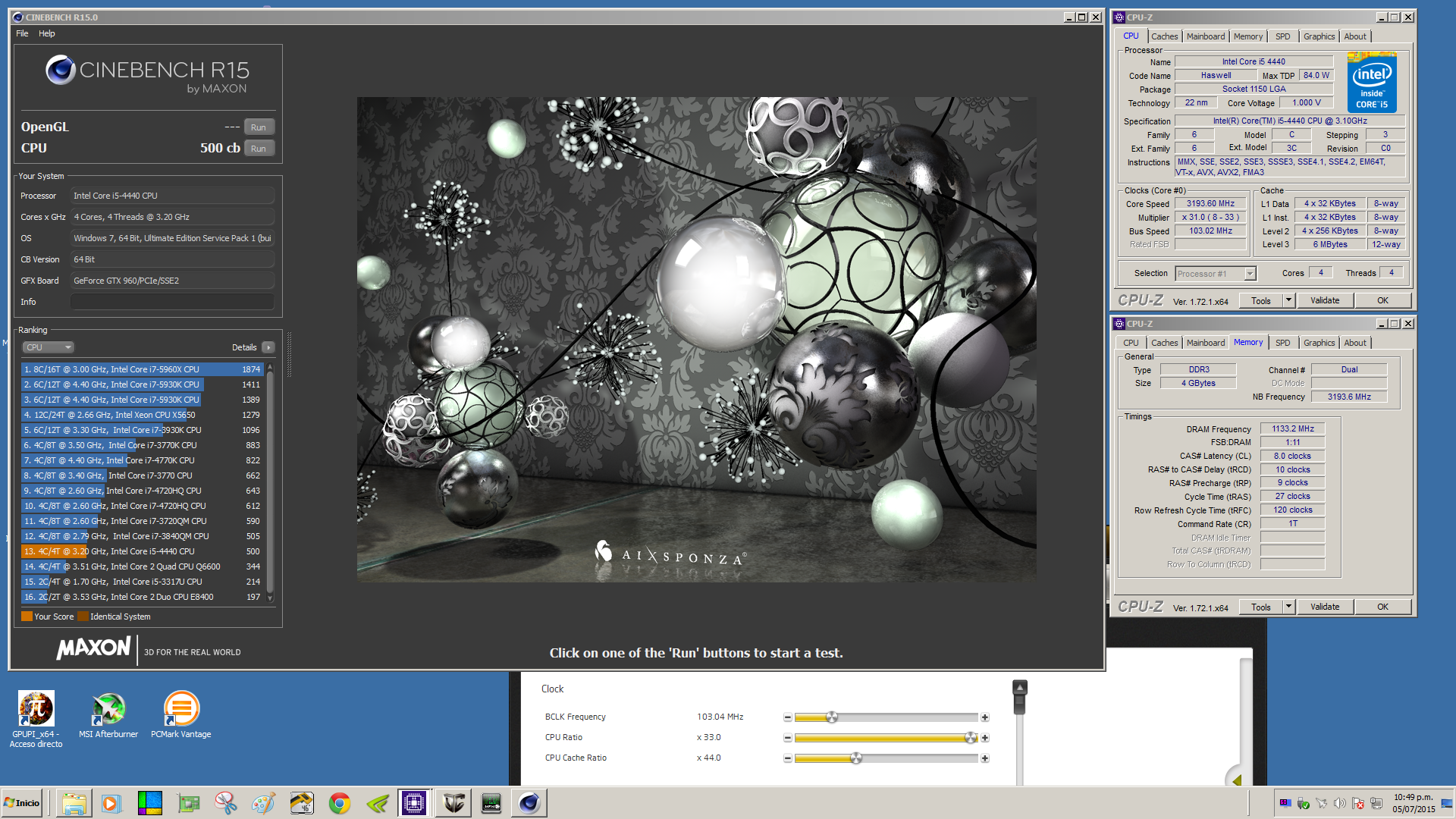Click OK in upper CPU-Z window

[1382, 301]
